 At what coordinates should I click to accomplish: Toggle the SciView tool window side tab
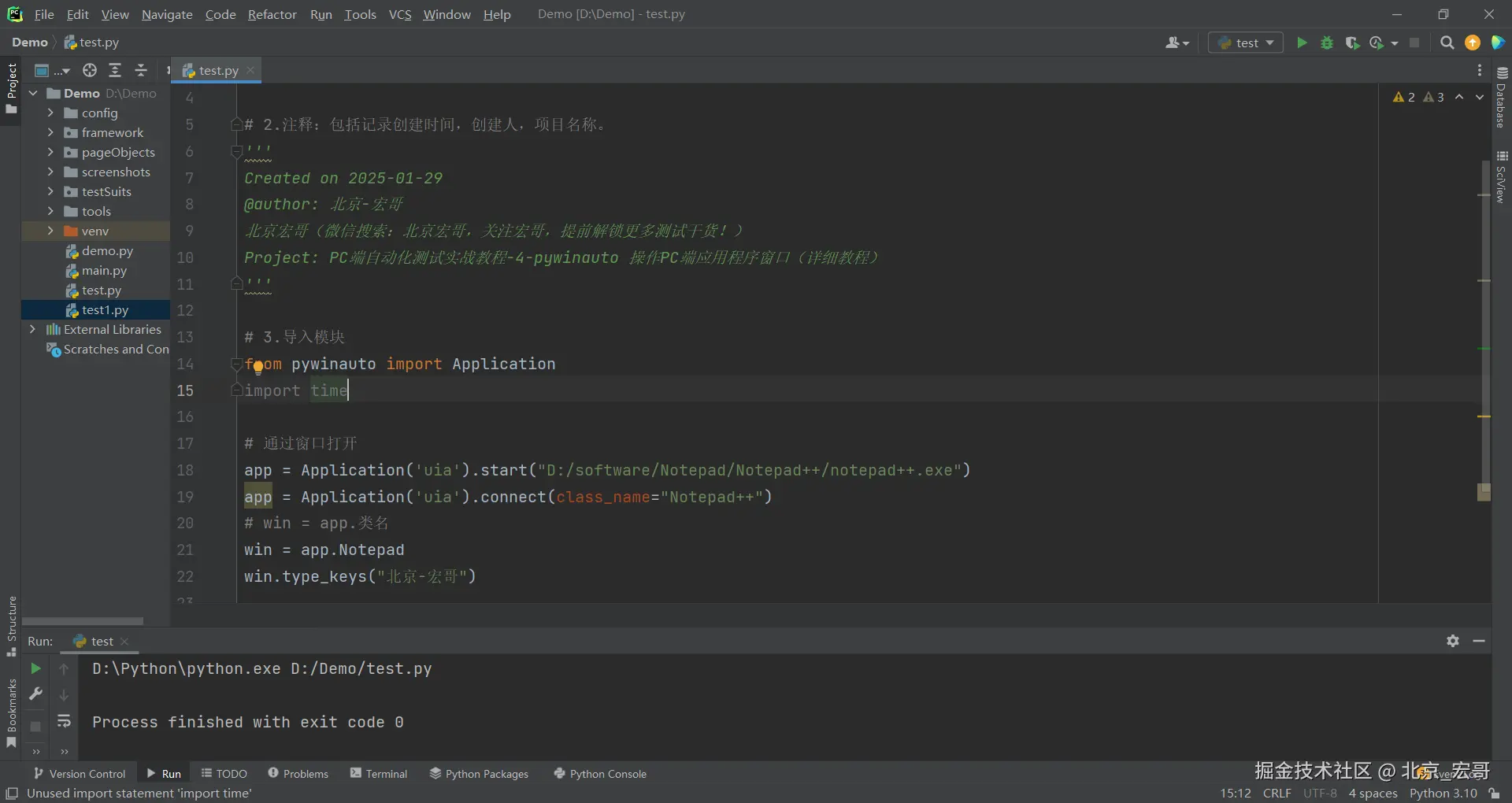[x=1502, y=176]
